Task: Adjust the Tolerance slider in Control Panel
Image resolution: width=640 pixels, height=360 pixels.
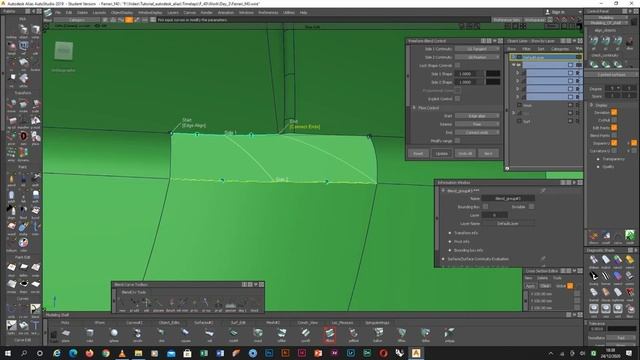Action: click(621, 329)
